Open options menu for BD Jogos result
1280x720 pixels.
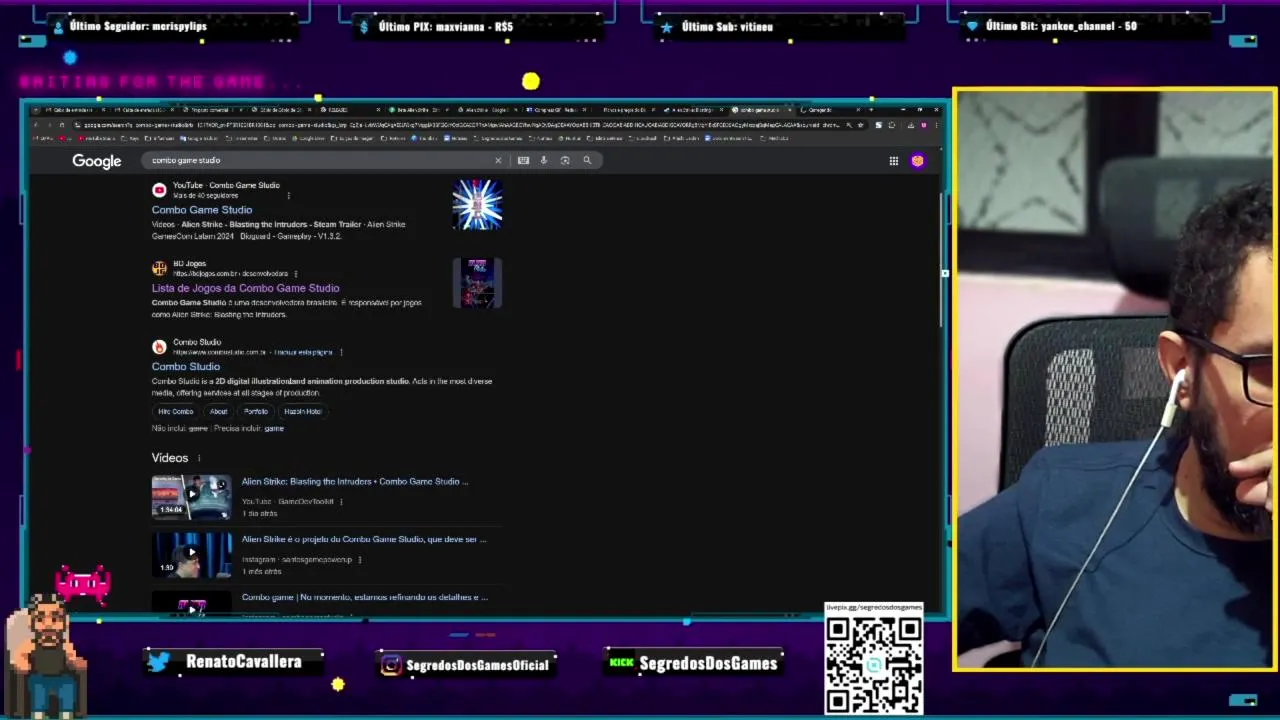(296, 273)
